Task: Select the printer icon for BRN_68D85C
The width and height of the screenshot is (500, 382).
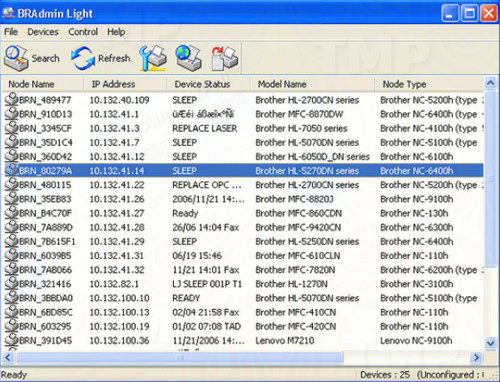Action: 11,312
